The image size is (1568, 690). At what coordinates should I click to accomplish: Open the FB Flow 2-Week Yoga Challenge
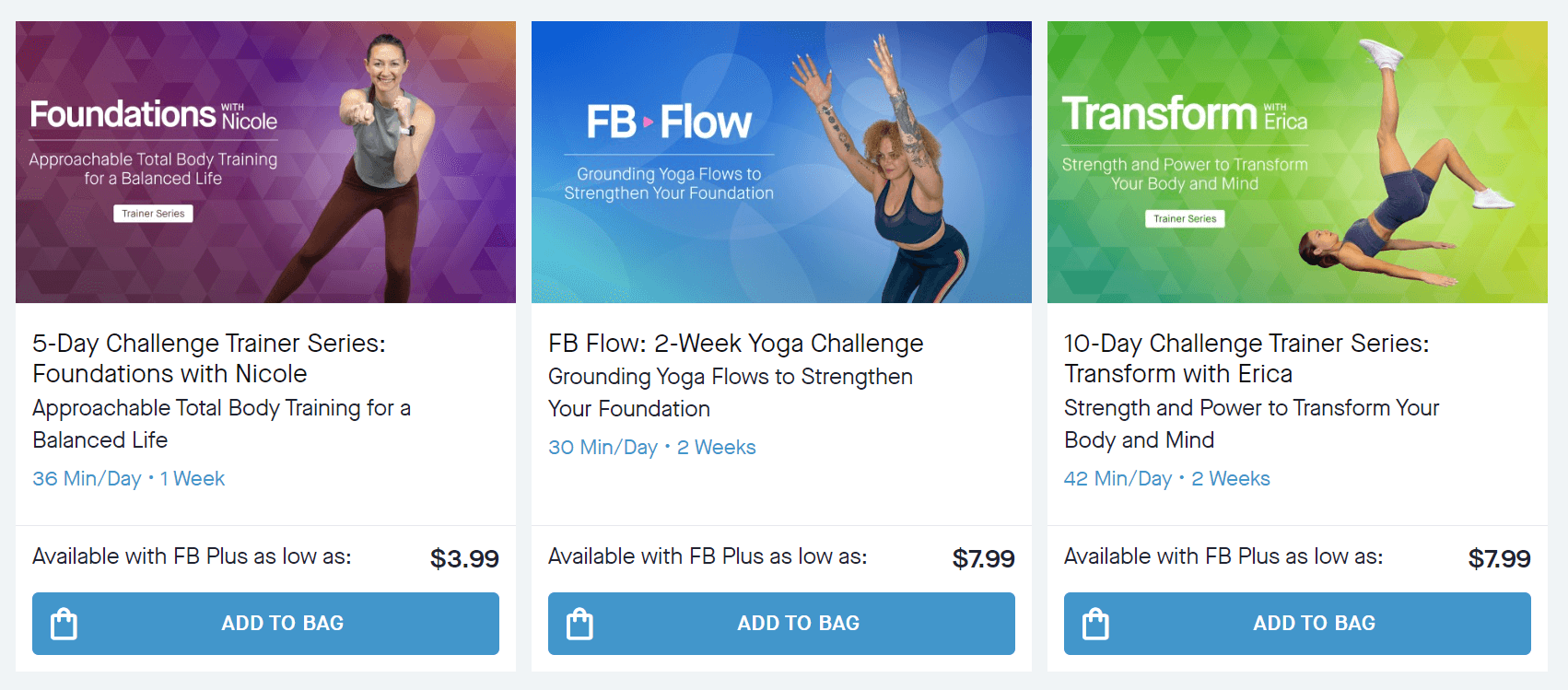[735, 343]
